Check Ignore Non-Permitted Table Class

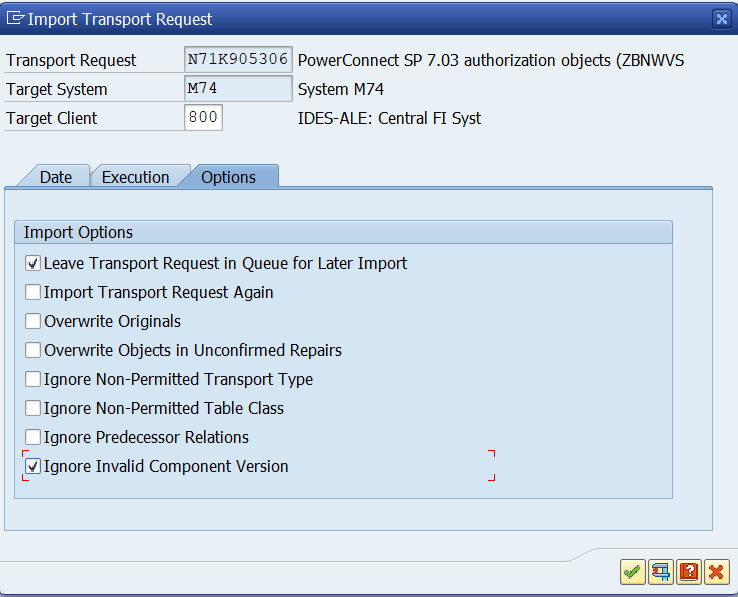point(34,409)
